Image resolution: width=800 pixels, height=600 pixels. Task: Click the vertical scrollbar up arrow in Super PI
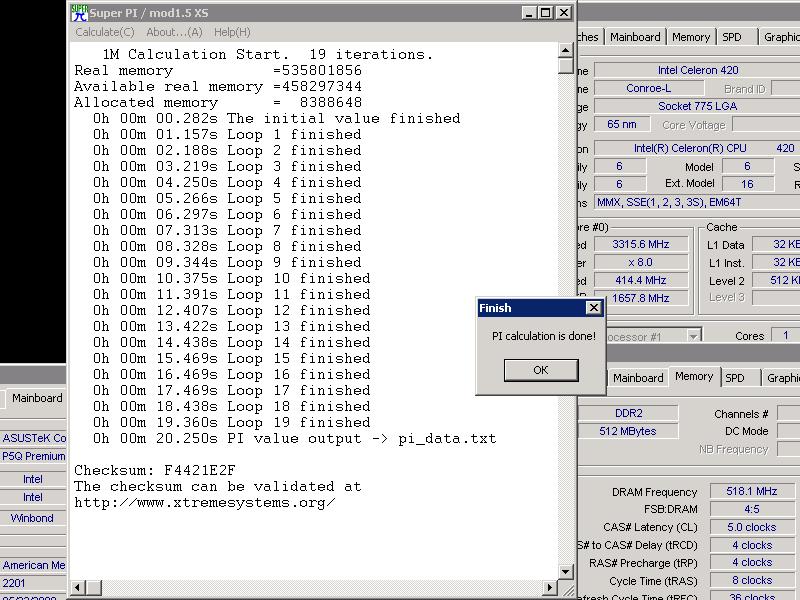click(x=565, y=50)
